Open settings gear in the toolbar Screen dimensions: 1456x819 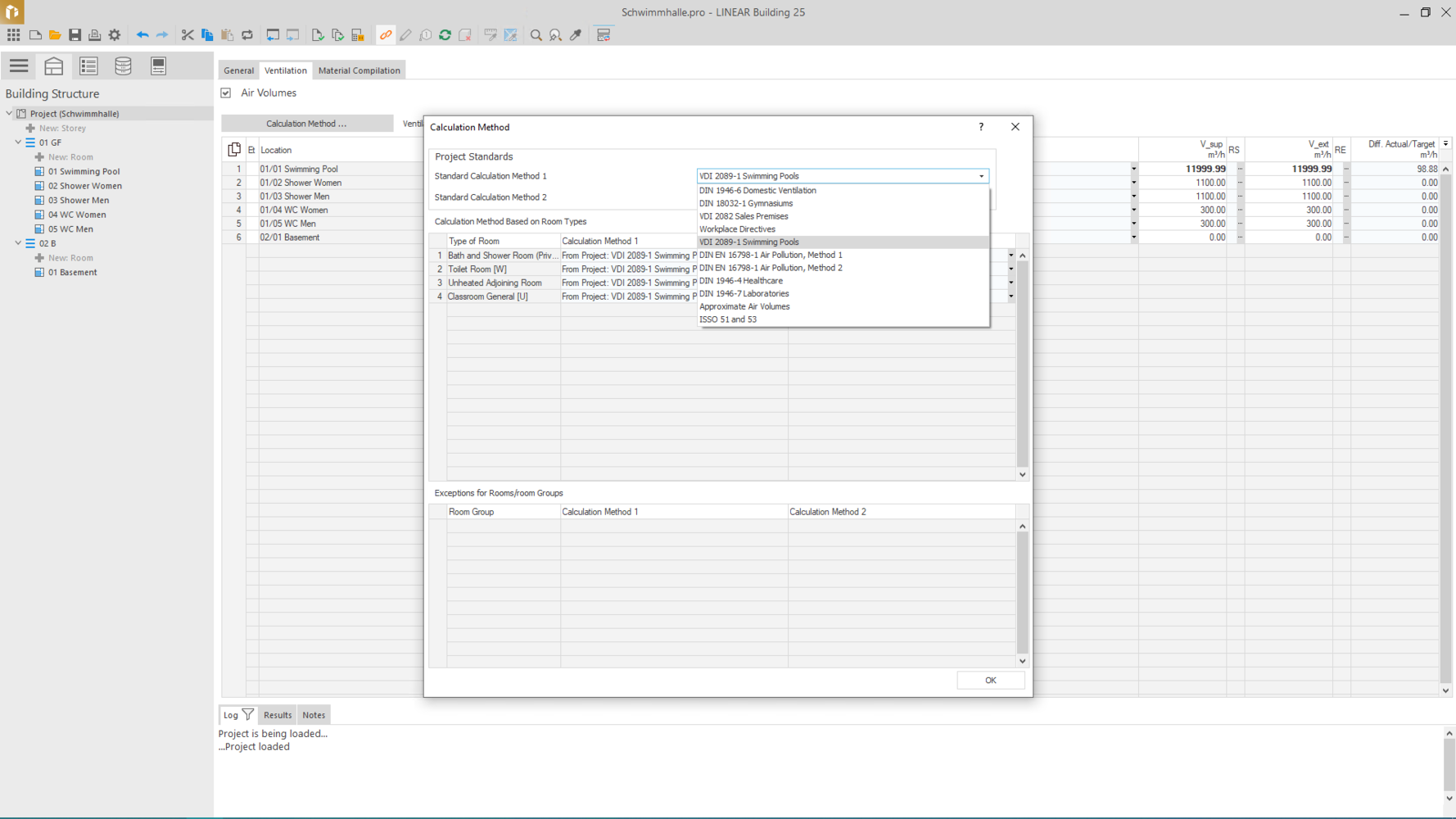pos(115,35)
